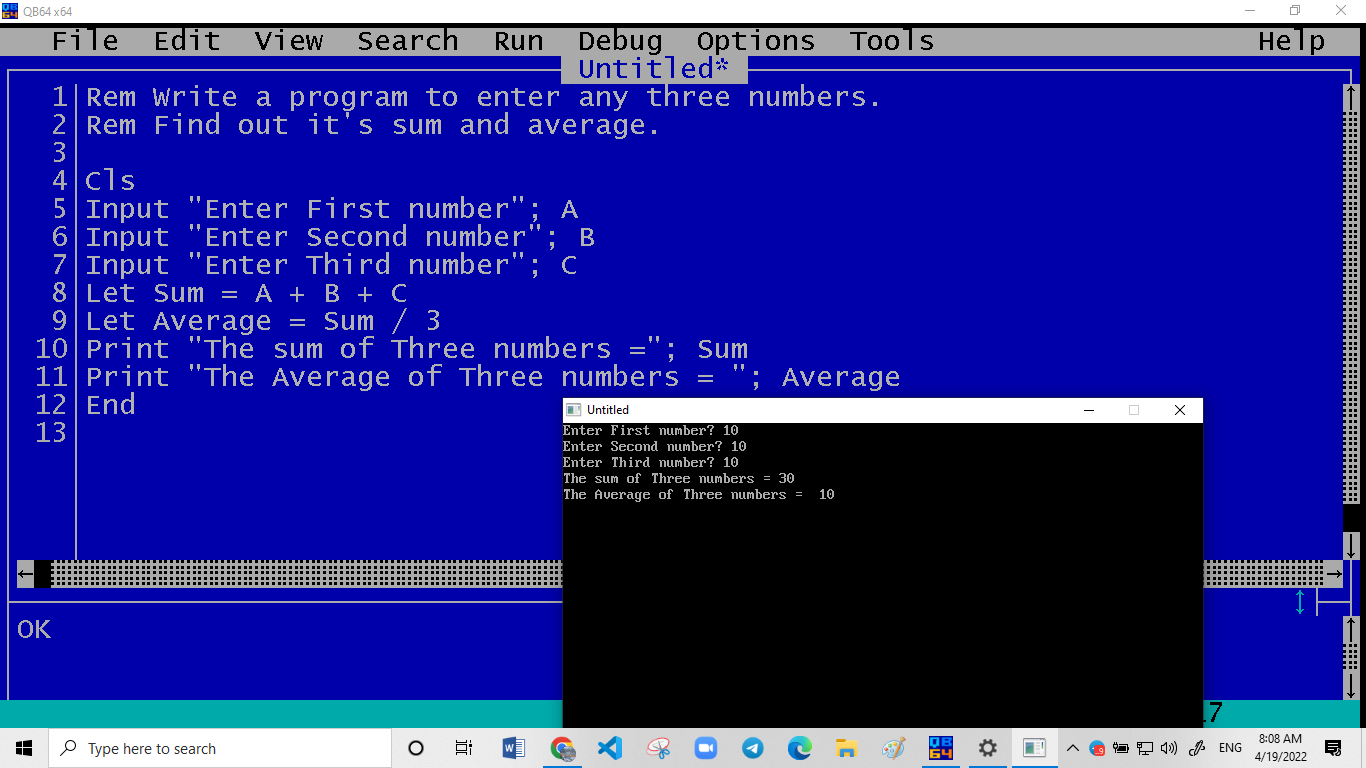Image resolution: width=1366 pixels, height=768 pixels.
Task: Click the horizontal scrollbar thumb block
Action: [x=43, y=573]
